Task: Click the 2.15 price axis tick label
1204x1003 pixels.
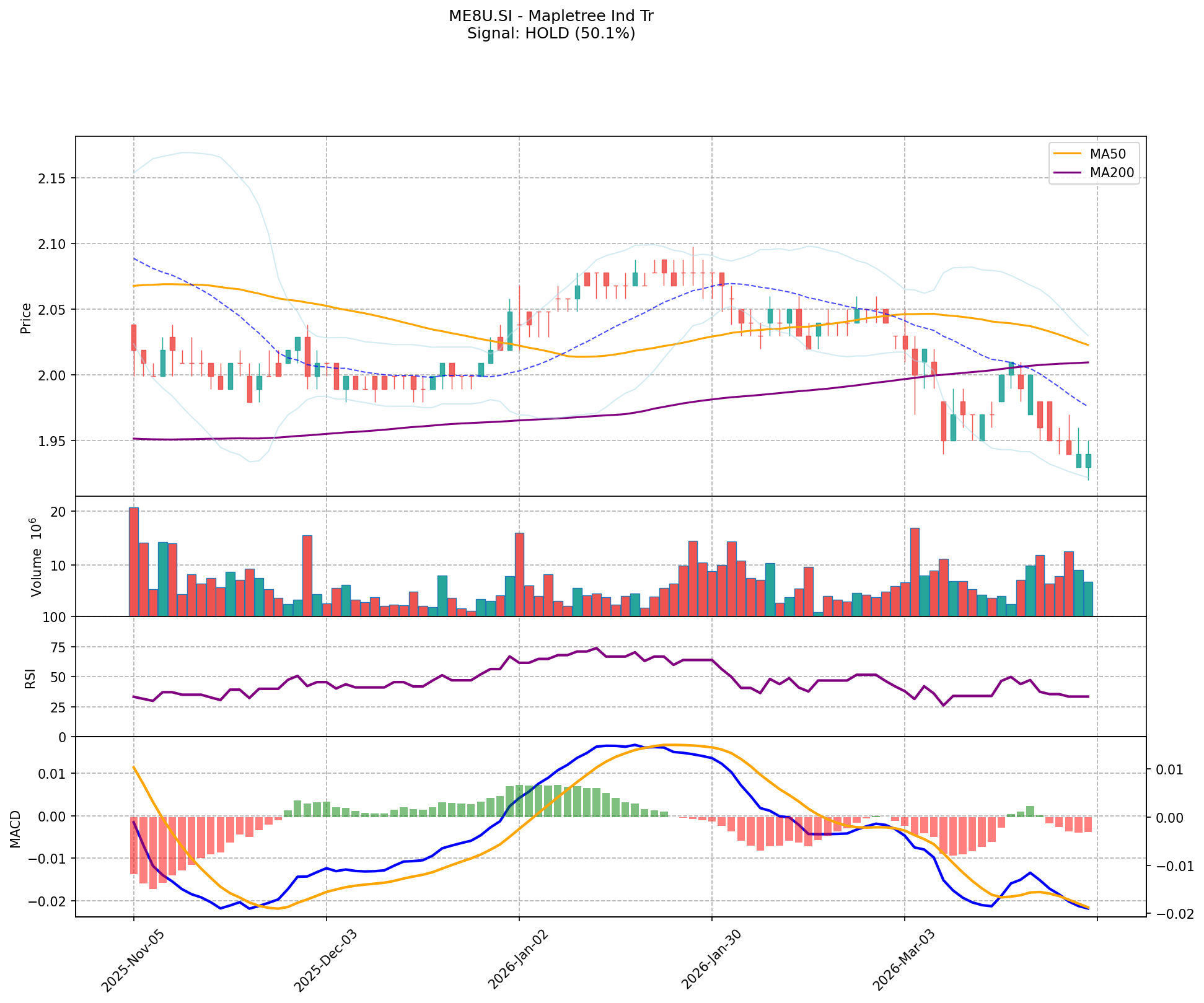Action: point(53,178)
